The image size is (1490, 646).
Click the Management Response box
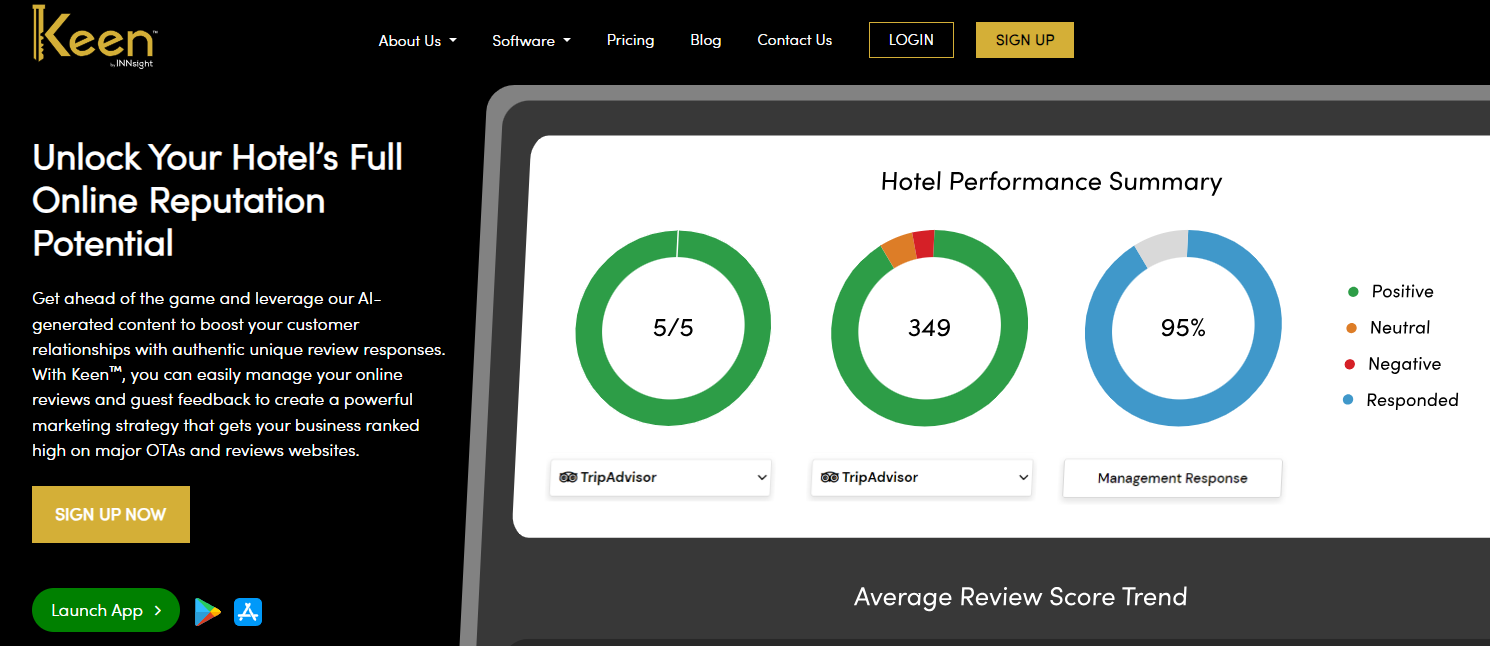point(1172,478)
